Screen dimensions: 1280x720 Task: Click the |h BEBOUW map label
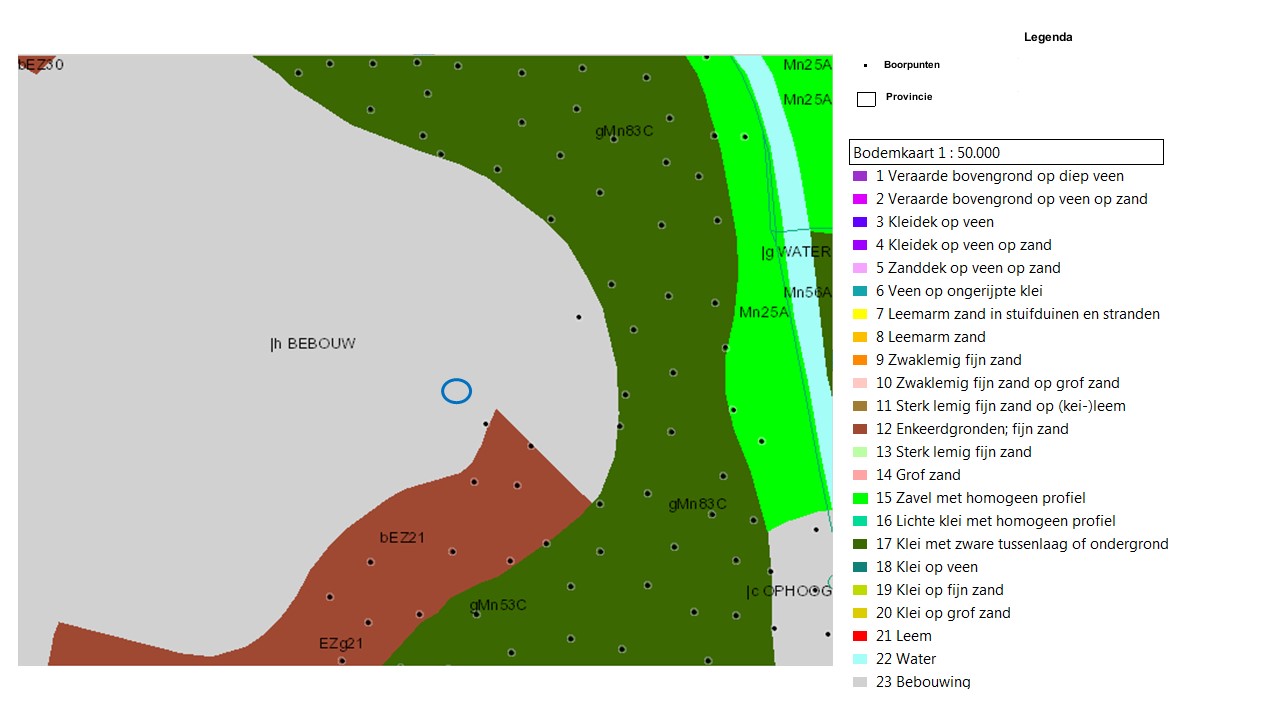click(313, 344)
